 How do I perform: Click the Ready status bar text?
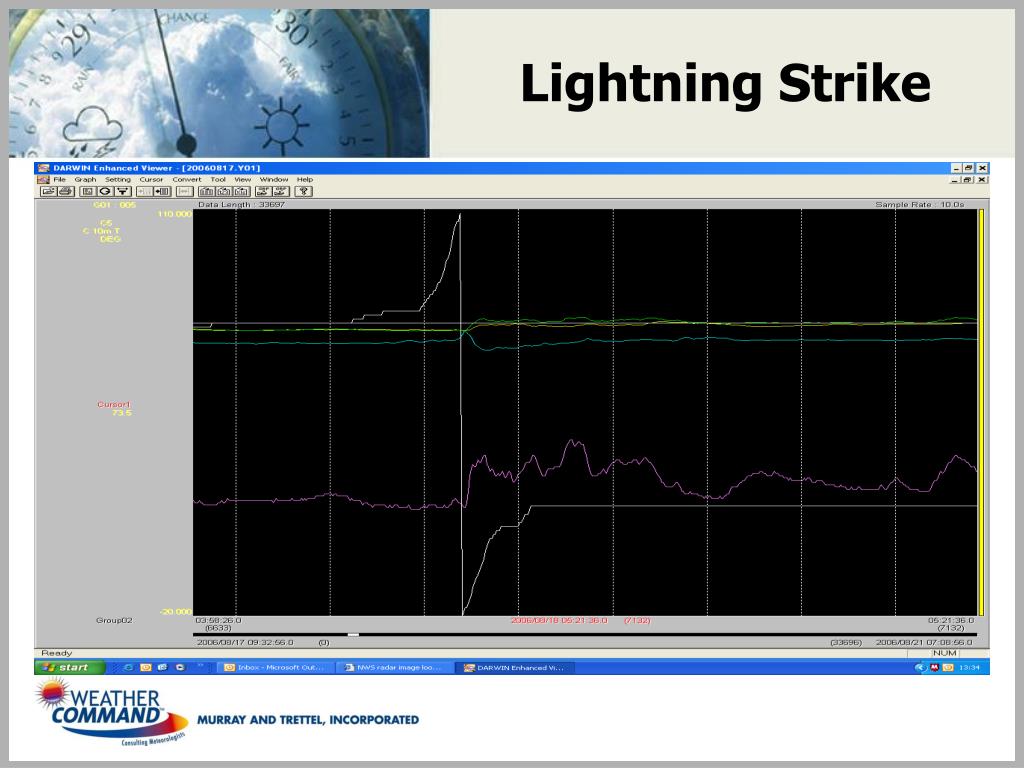(x=57, y=653)
